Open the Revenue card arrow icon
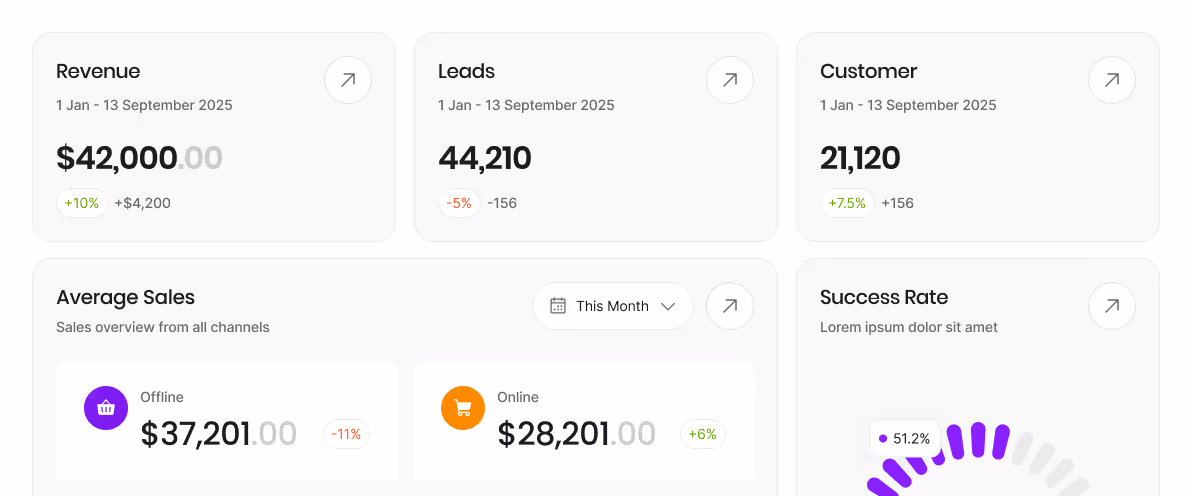The width and height of the screenshot is (1192, 496). click(348, 80)
